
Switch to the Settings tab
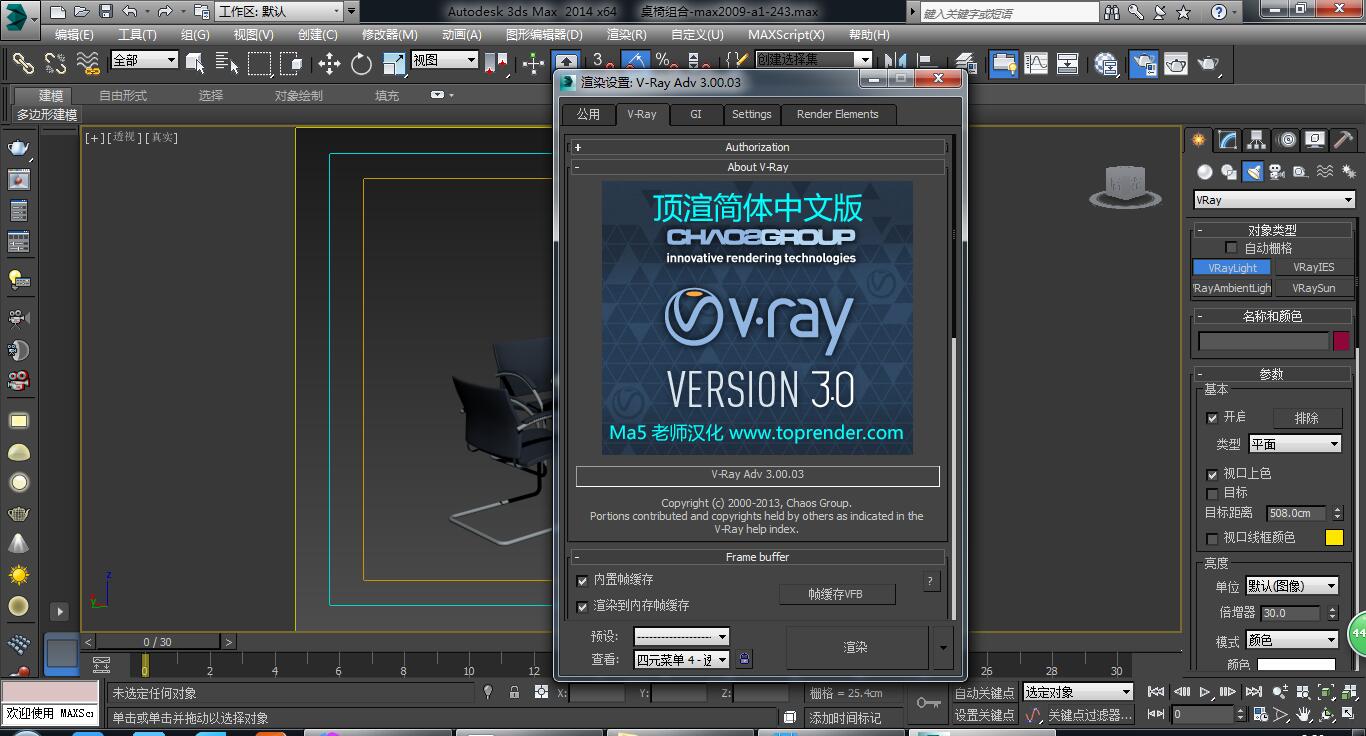tap(751, 114)
